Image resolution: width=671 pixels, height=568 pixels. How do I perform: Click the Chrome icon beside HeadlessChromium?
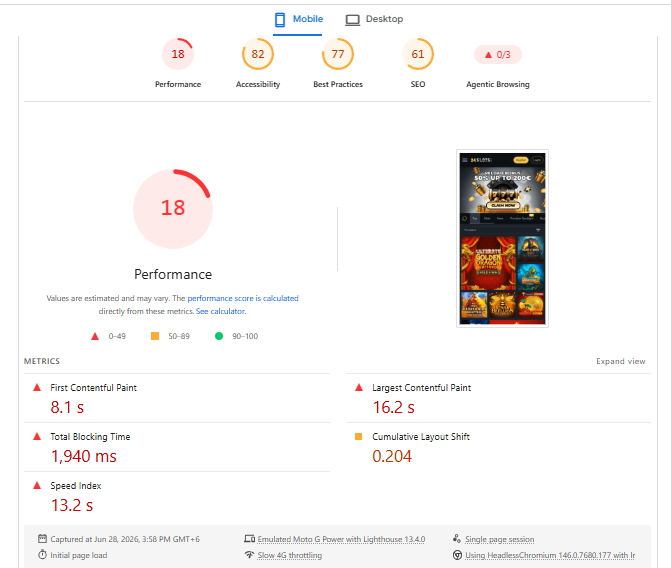point(457,555)
